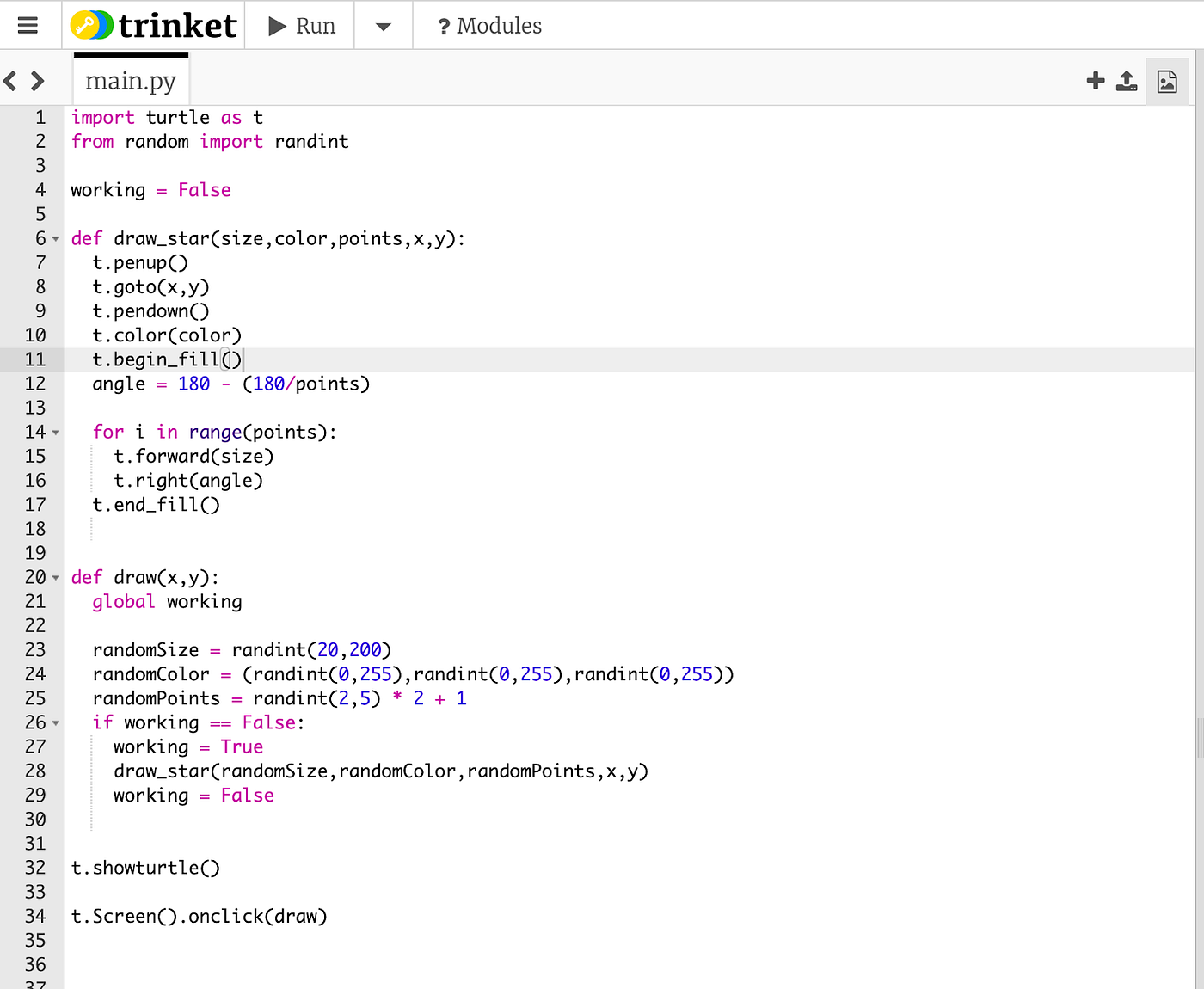This screenshot has height=989, width=1204.
Task: Switch to the main.py tab
Action: [131, 80]
